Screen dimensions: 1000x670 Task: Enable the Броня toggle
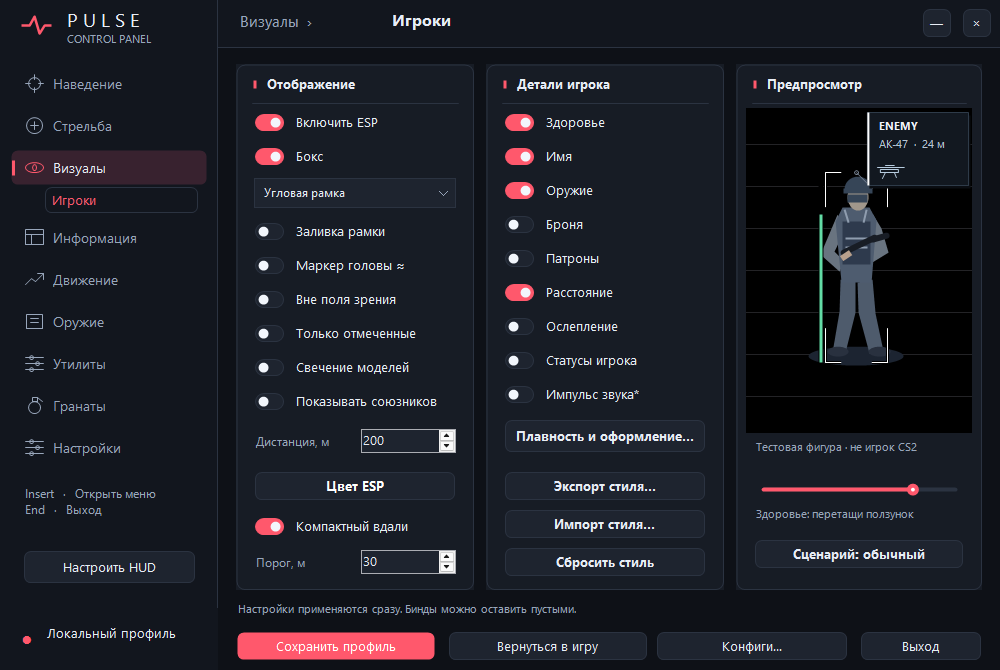pos(519,224)
